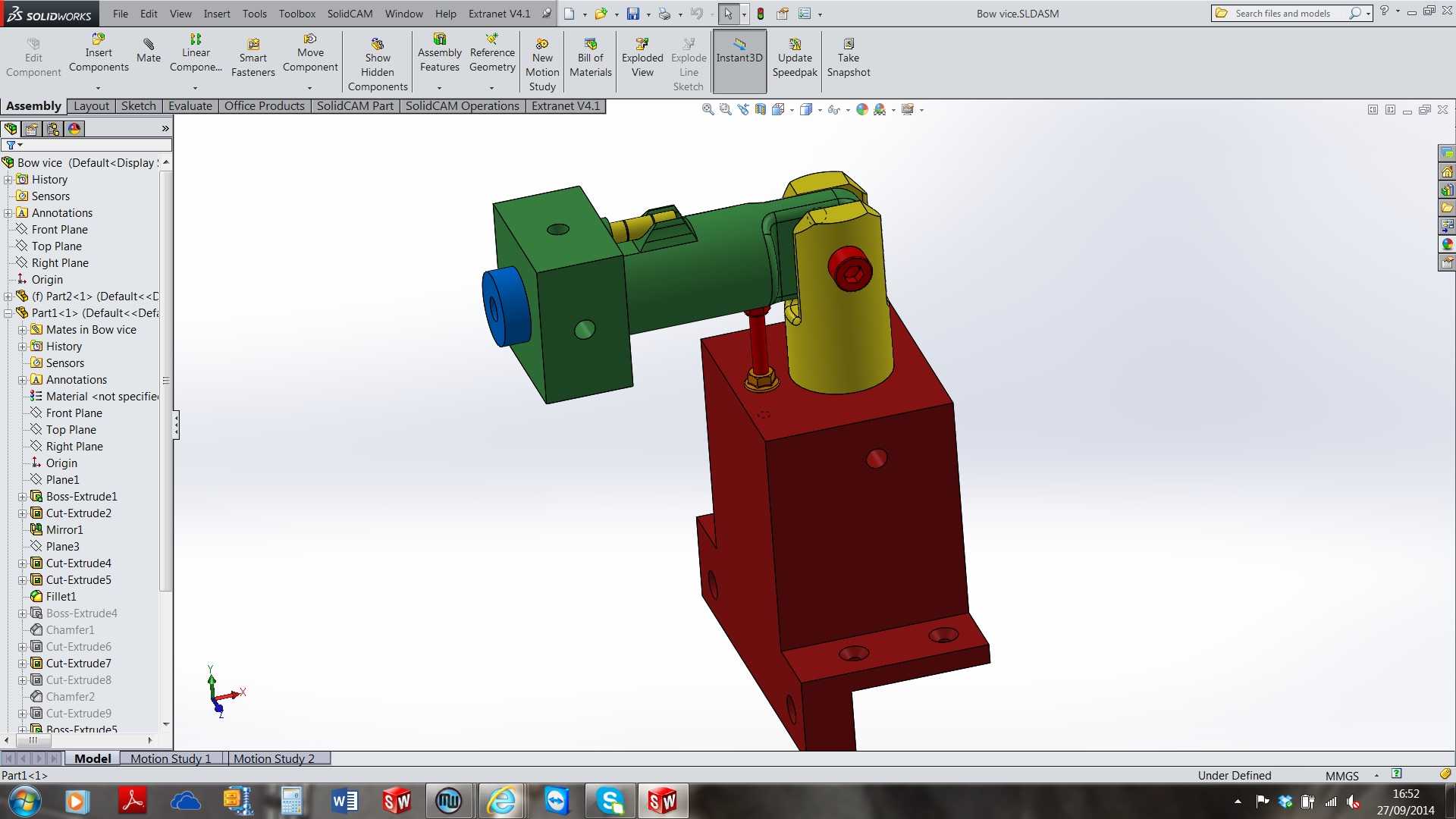Start a New Motion Study
The width and height of the screenshot is (1456, 819).
coord(542,65)
